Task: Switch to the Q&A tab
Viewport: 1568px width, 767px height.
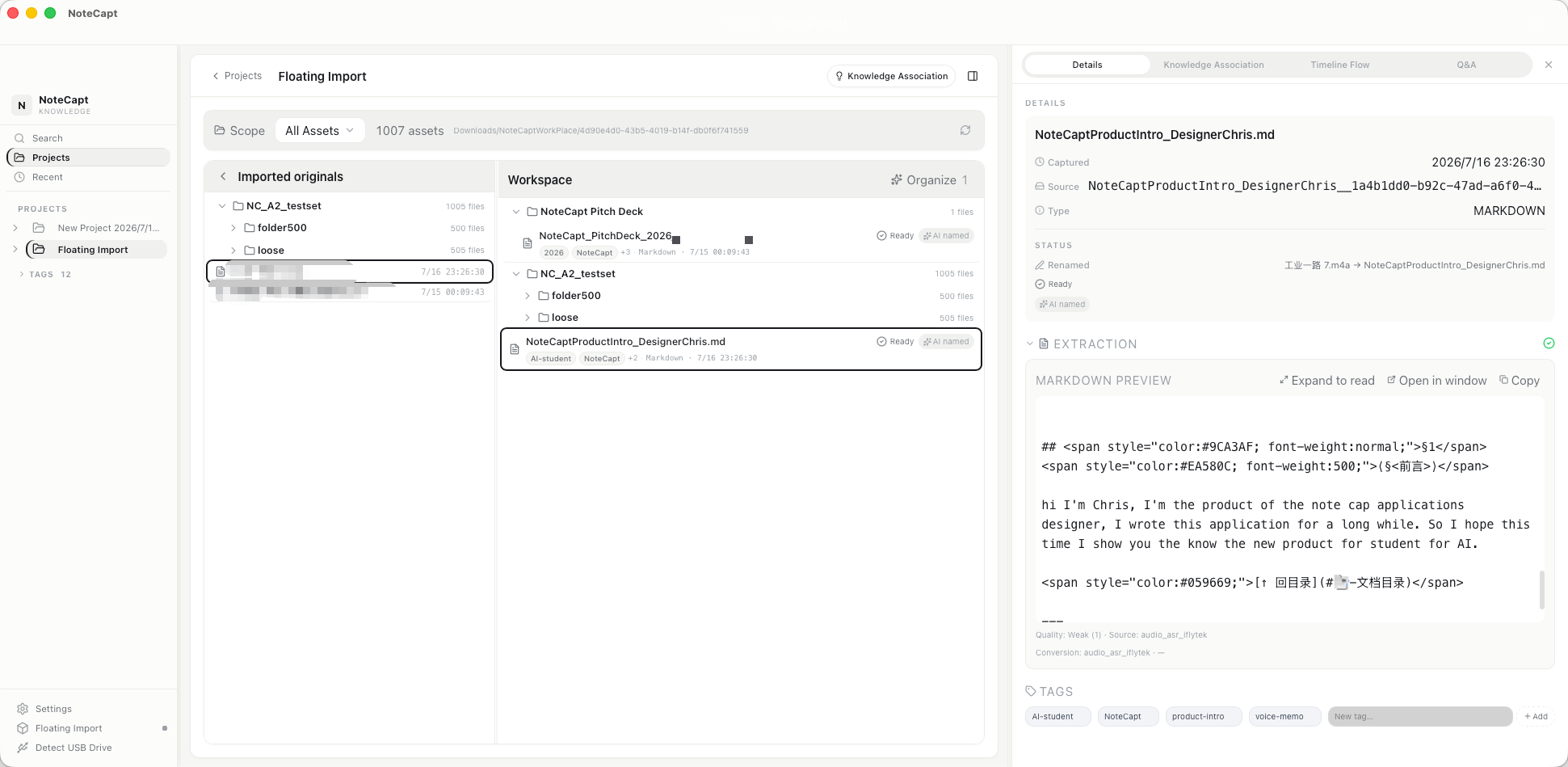Action: 1466,65
